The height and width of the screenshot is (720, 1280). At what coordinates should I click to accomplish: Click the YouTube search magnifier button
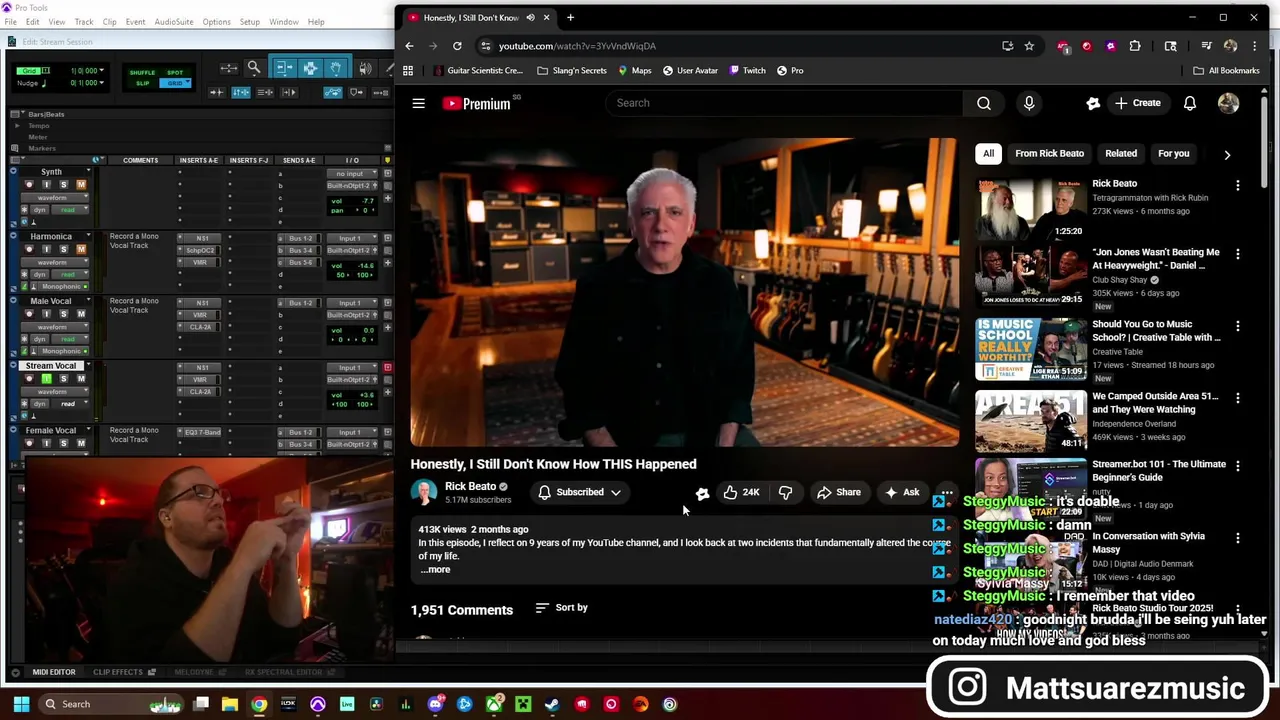[984, 103]
